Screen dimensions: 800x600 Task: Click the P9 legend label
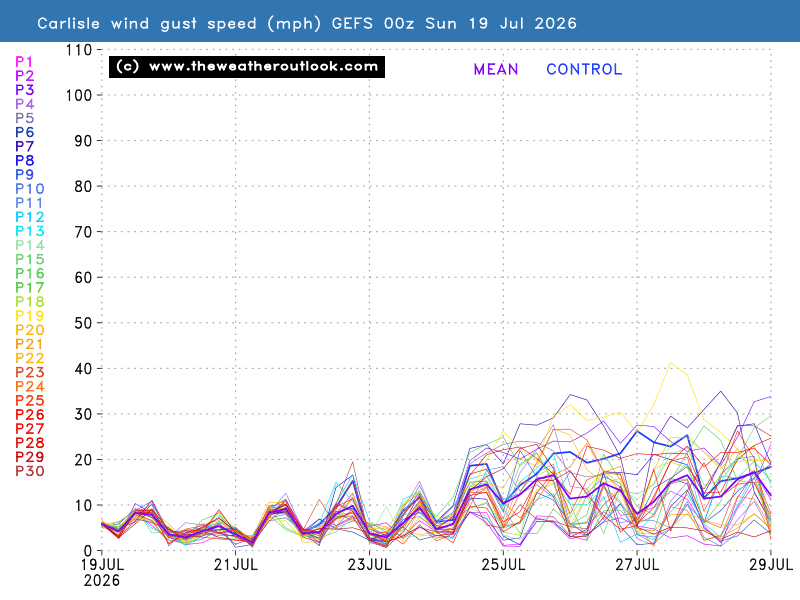click(24, 174)
